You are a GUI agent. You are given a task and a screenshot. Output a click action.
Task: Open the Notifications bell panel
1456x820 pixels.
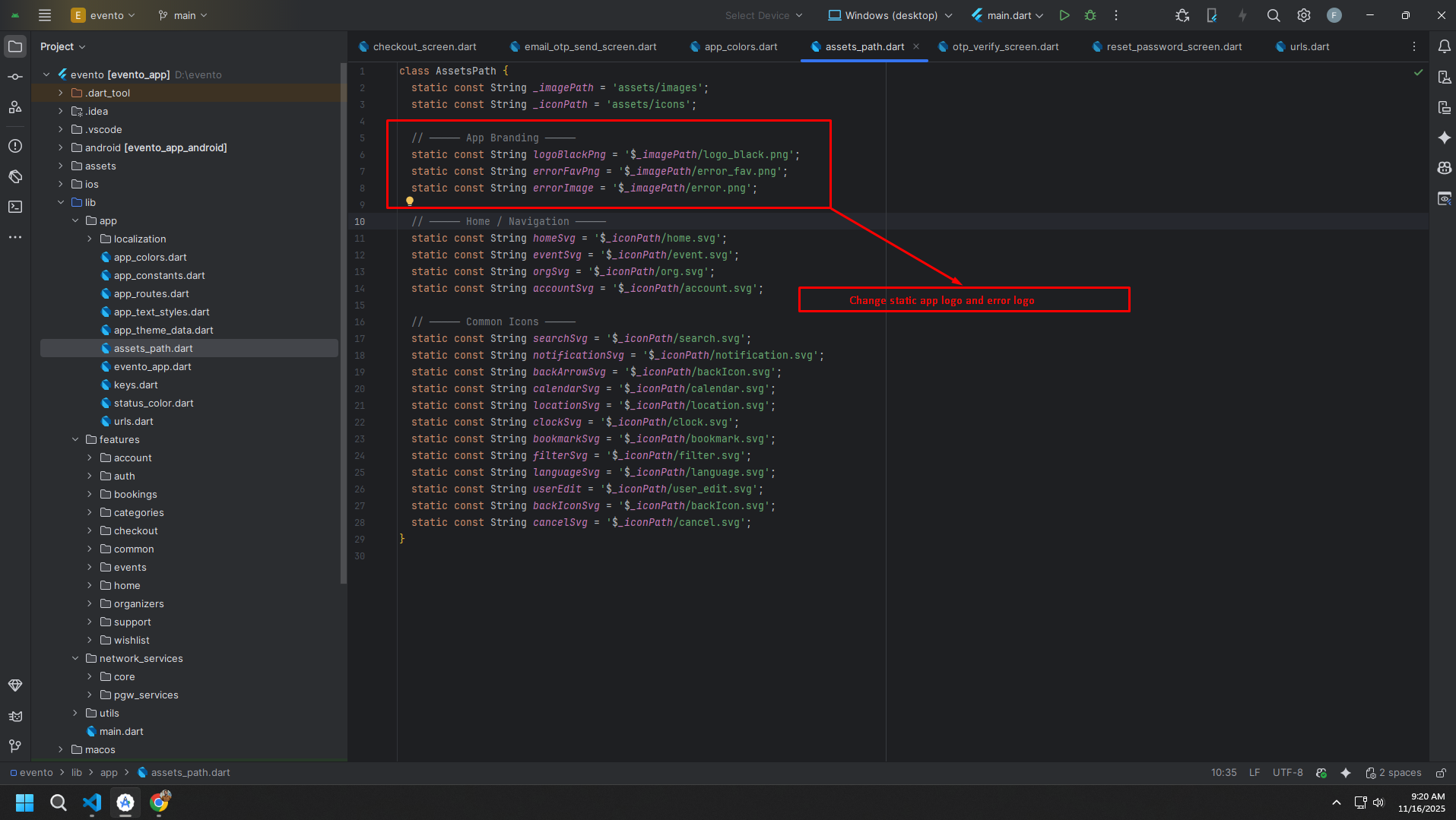[1444, 46]
